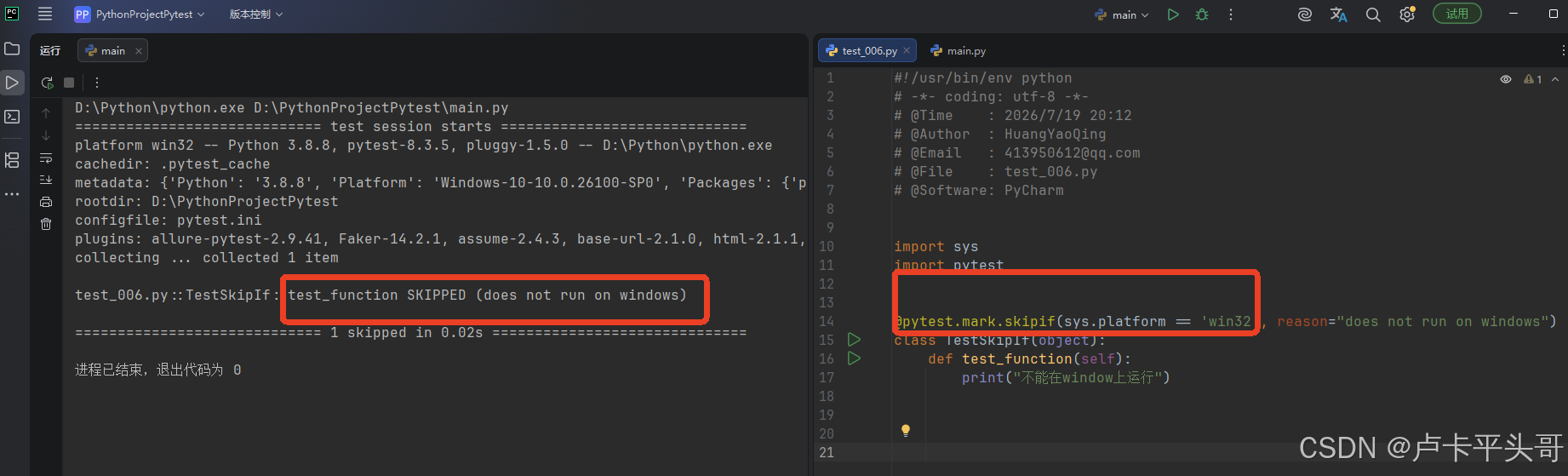This screenshot has width=1568, height=476.
Task: Toggle soft-wrap in console output
Action: tap(46, 158)
